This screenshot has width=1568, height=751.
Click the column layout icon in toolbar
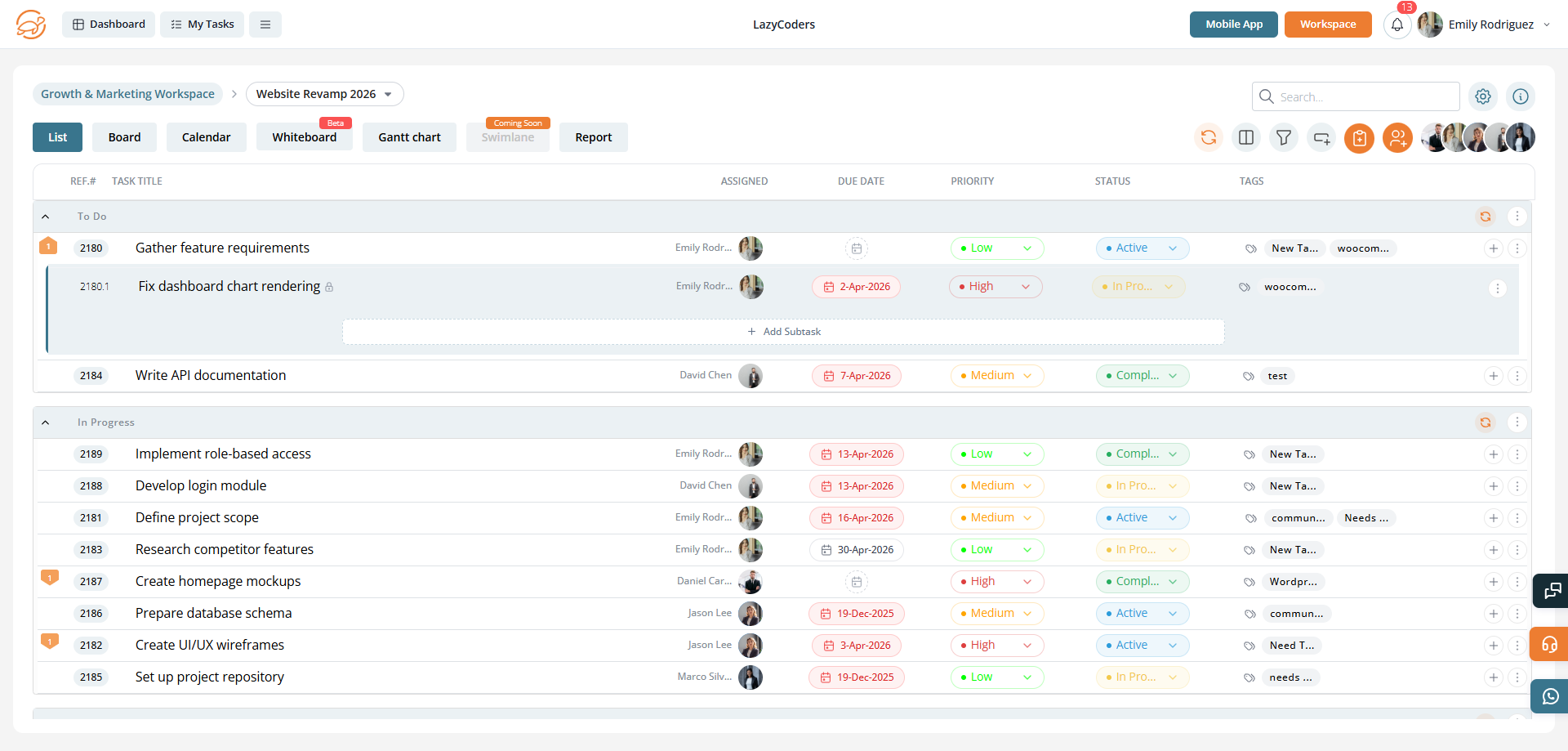pyautogui.click(x=1245, y=138)
